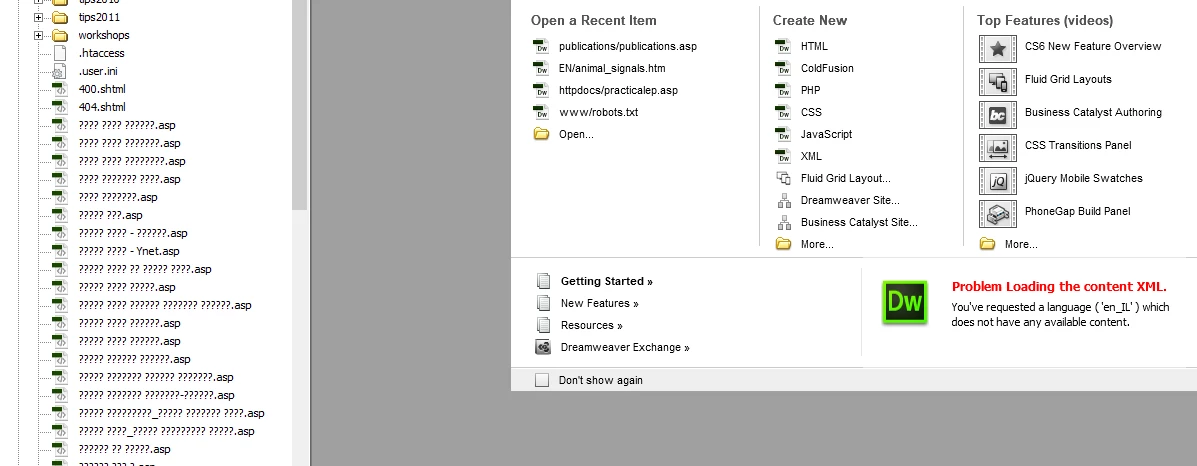Expand the tips2011 folder

[x=38, y=17]
